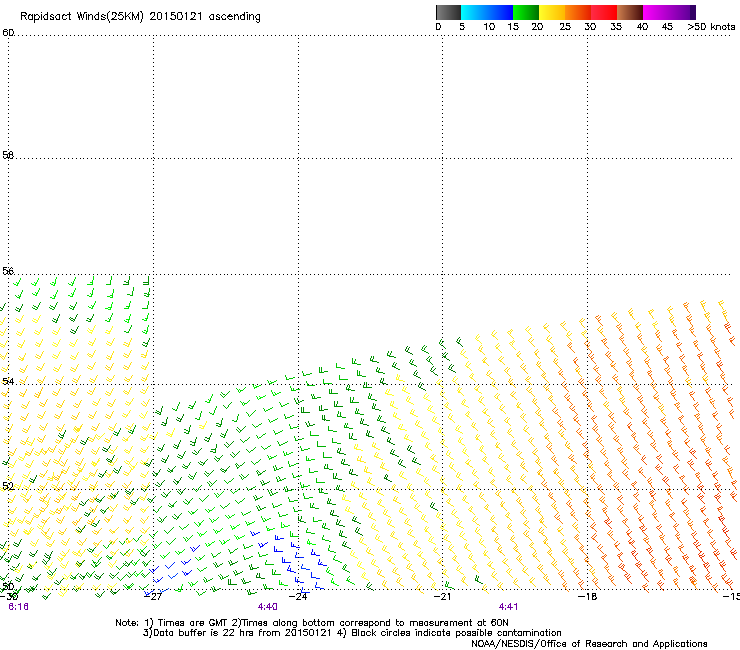The height and width of the screenshot is (650, 740).
Task: Click the 'Data buffer is 22 hrs' note line
Action: click(x=352, y=633)
